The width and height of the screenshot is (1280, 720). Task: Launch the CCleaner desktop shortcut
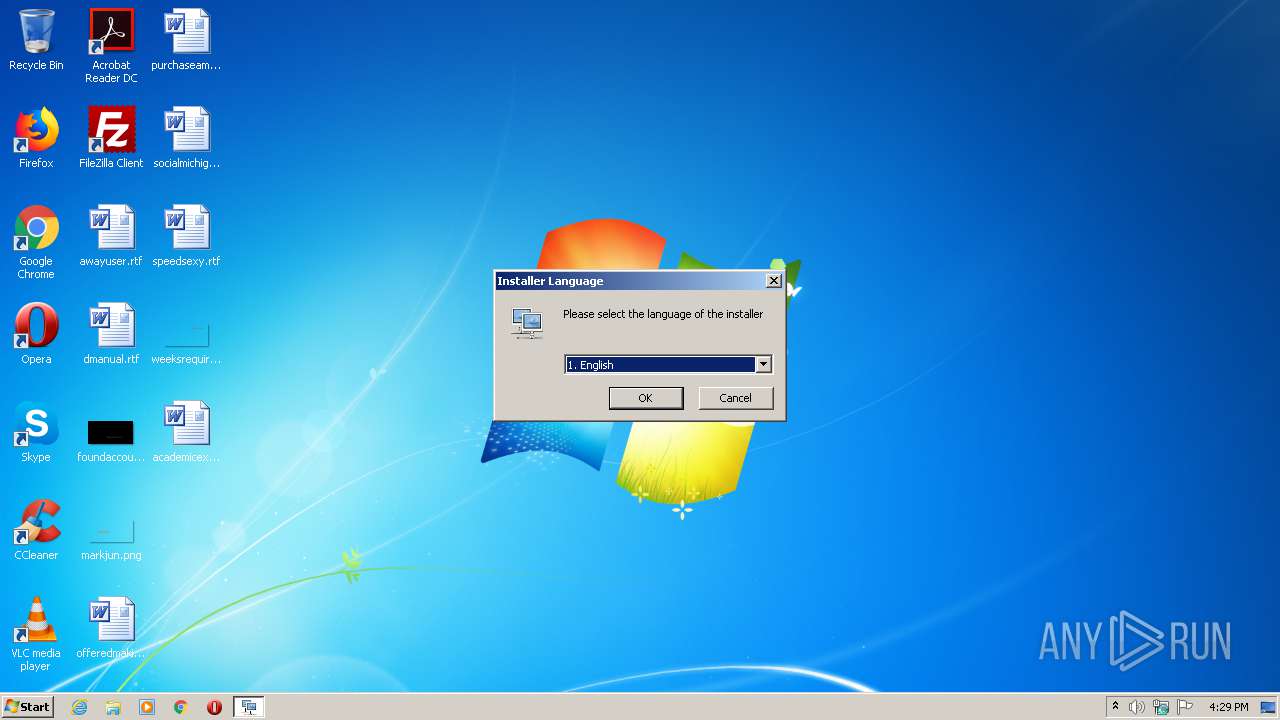[36, 530]
